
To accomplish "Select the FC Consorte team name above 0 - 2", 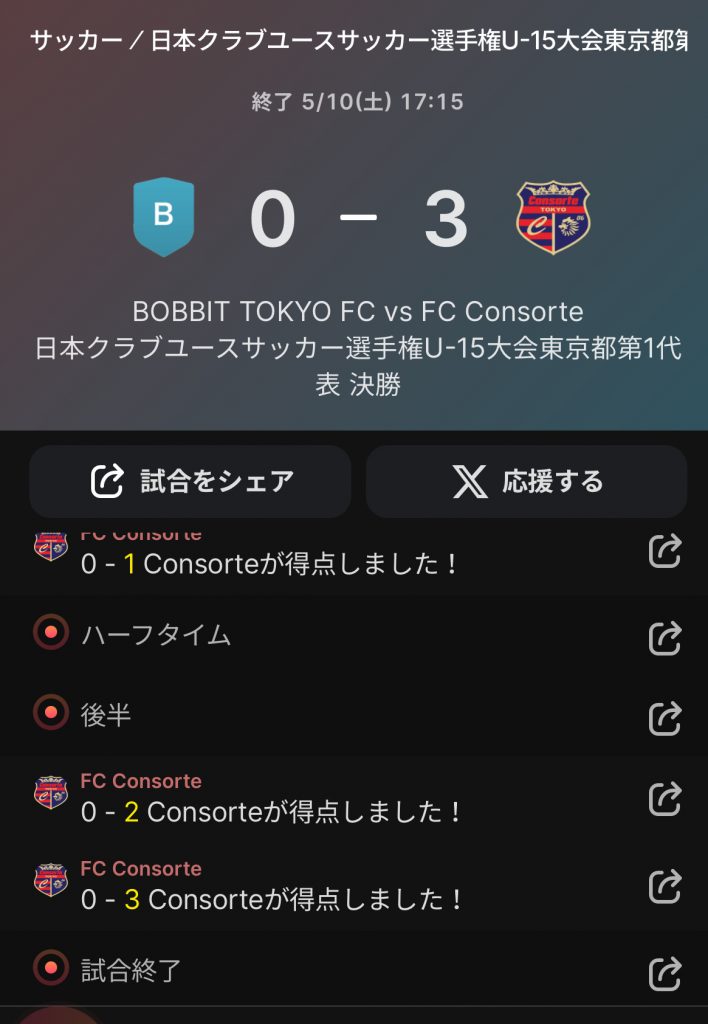I will point(141,781).
